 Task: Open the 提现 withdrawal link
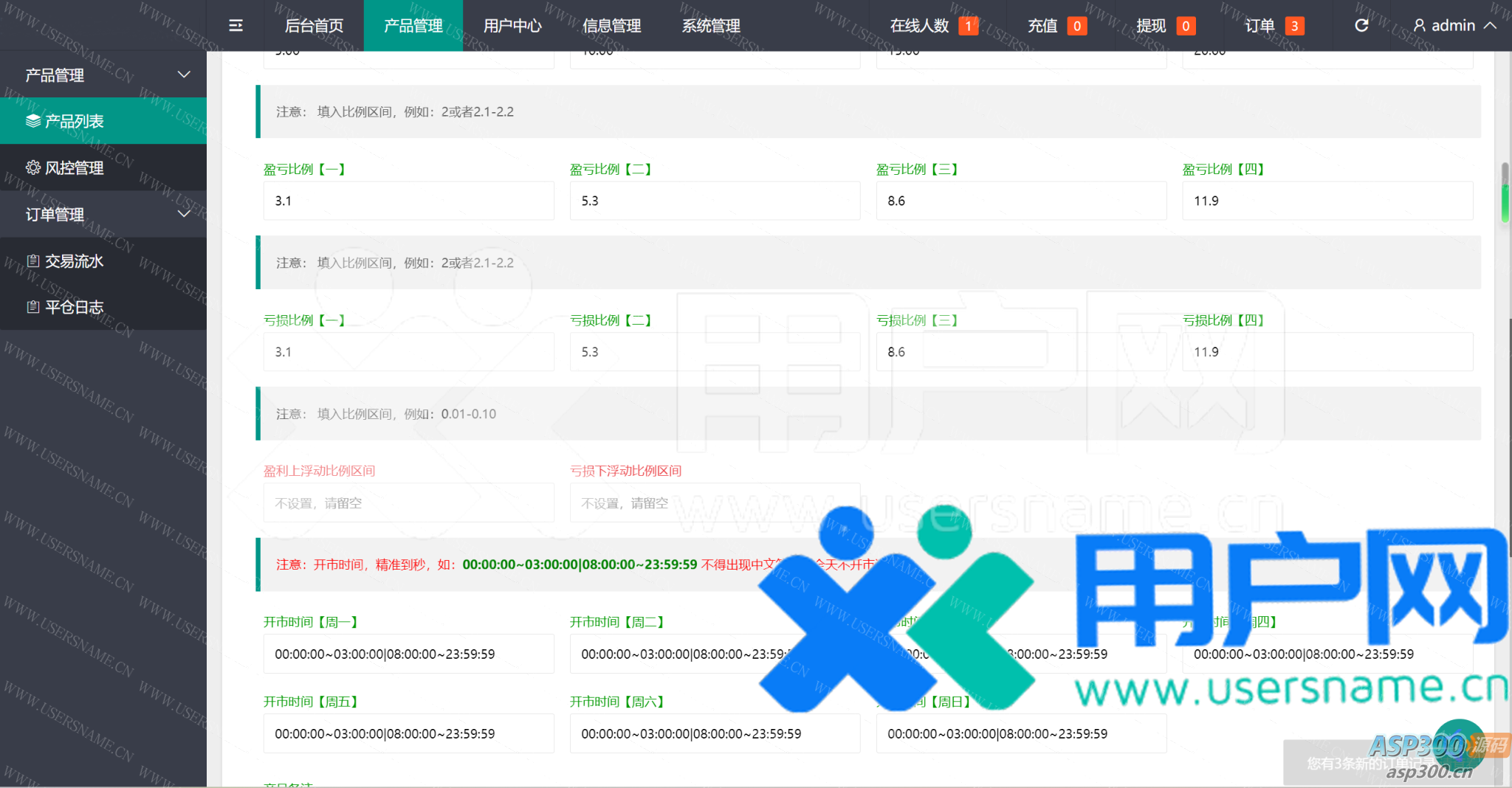point(1151,26)
